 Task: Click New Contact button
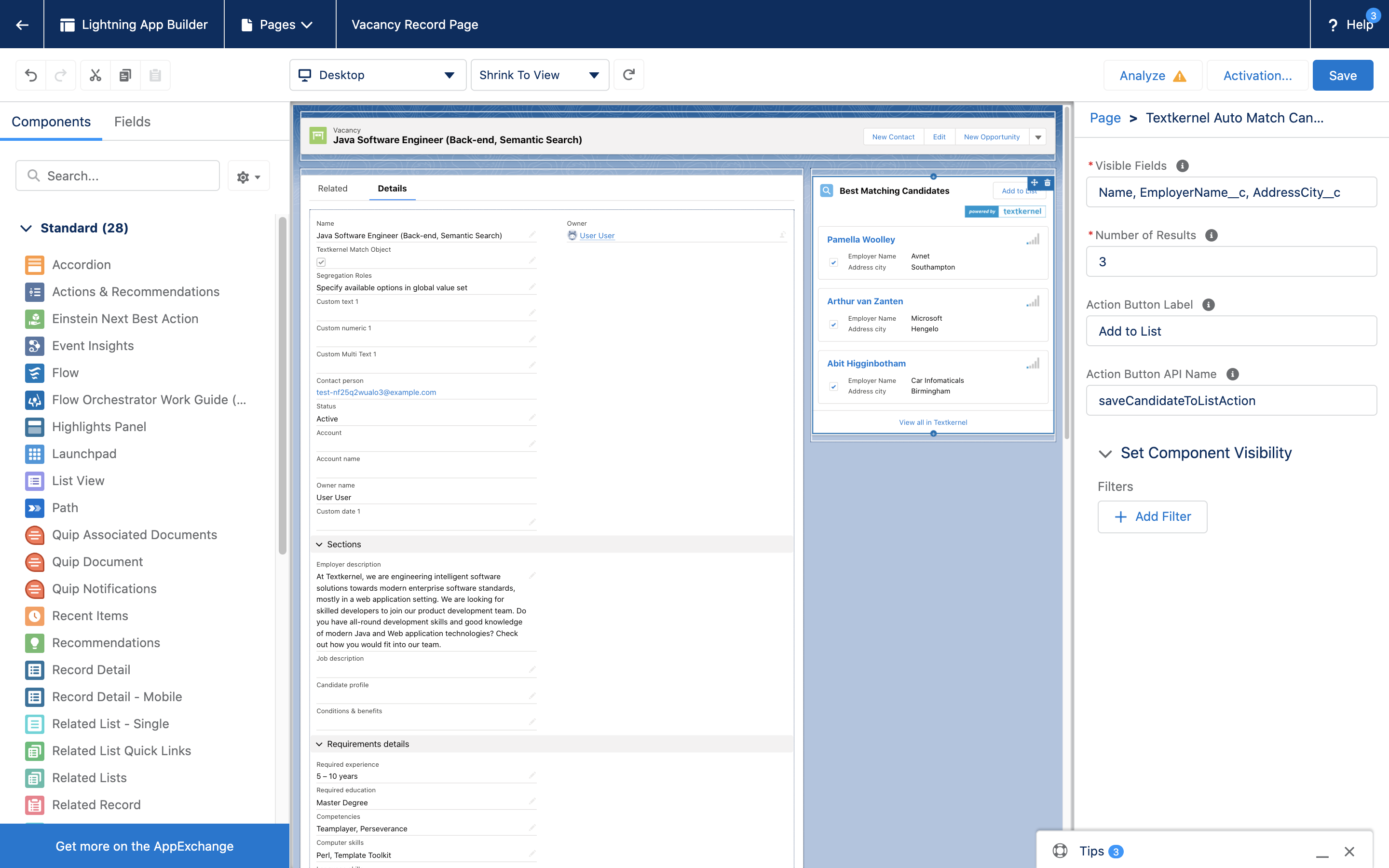coord(893,136)
